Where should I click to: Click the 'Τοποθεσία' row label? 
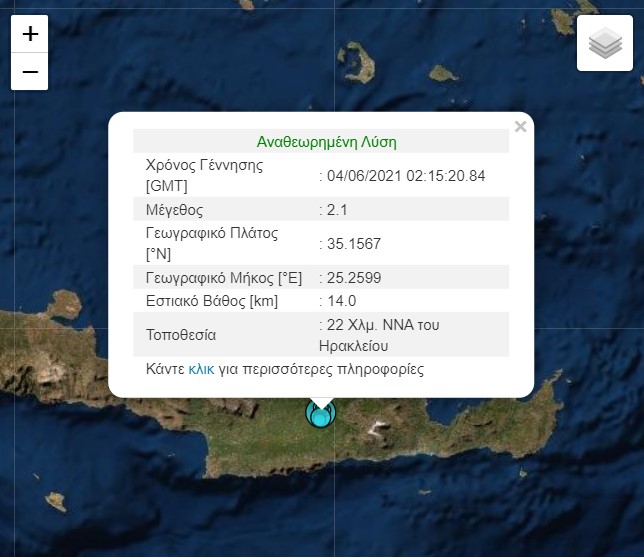click(181, 335)
